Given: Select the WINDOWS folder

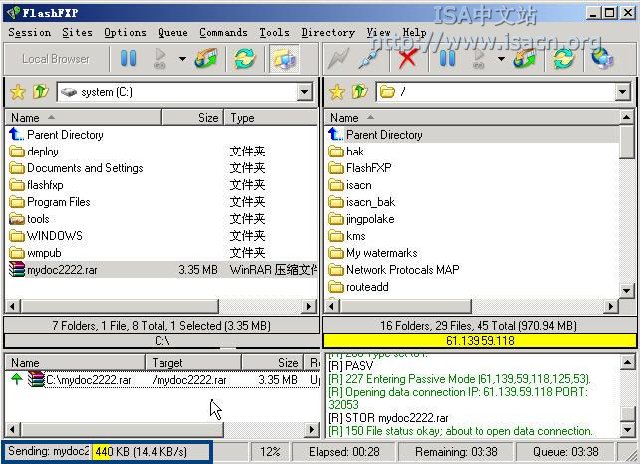Looking at the screenshot, I should [46, 235].
